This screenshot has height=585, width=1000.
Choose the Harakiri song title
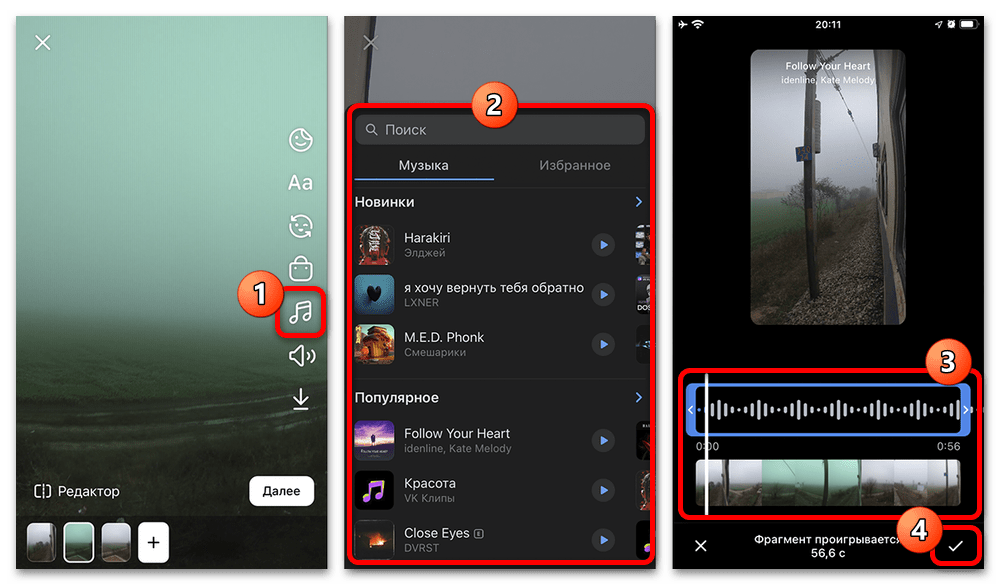[427, 238]
